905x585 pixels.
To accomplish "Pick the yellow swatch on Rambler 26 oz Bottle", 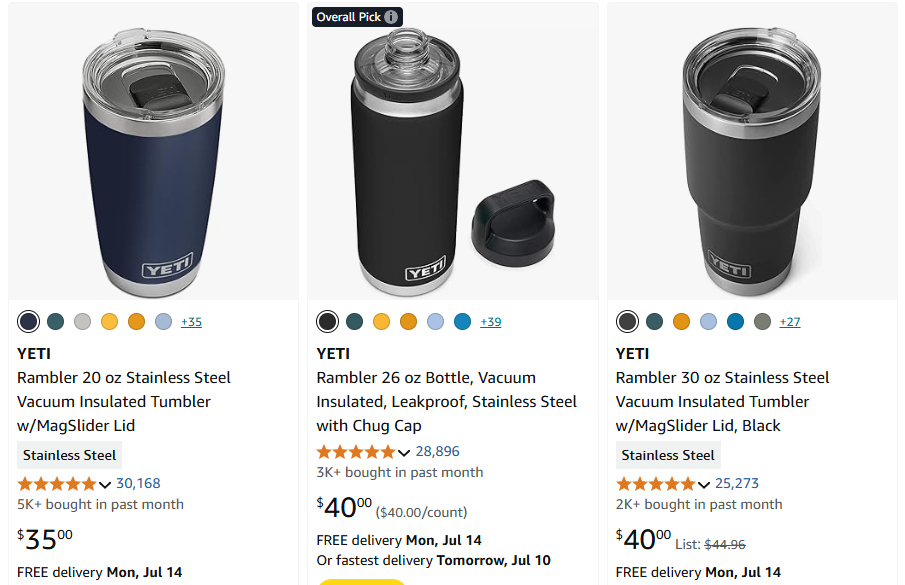I will (x=381, y=321).
